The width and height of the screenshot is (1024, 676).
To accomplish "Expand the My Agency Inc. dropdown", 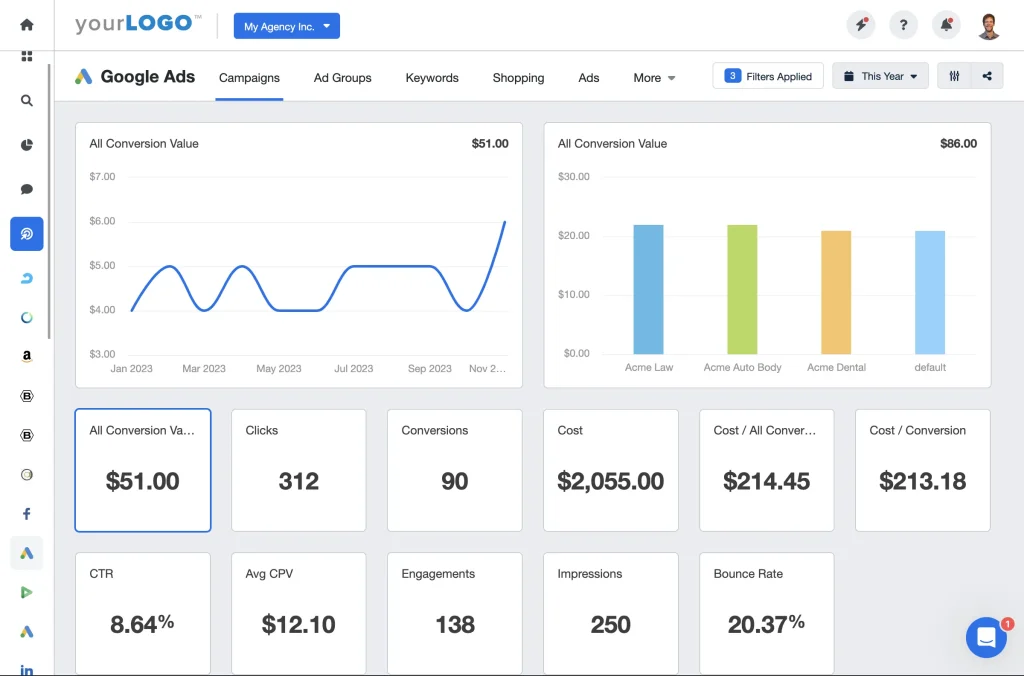I will pos(287,27).
